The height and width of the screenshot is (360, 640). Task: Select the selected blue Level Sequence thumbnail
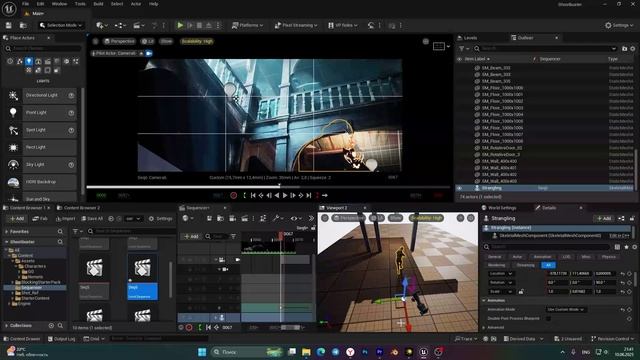[x=142, y=278]
